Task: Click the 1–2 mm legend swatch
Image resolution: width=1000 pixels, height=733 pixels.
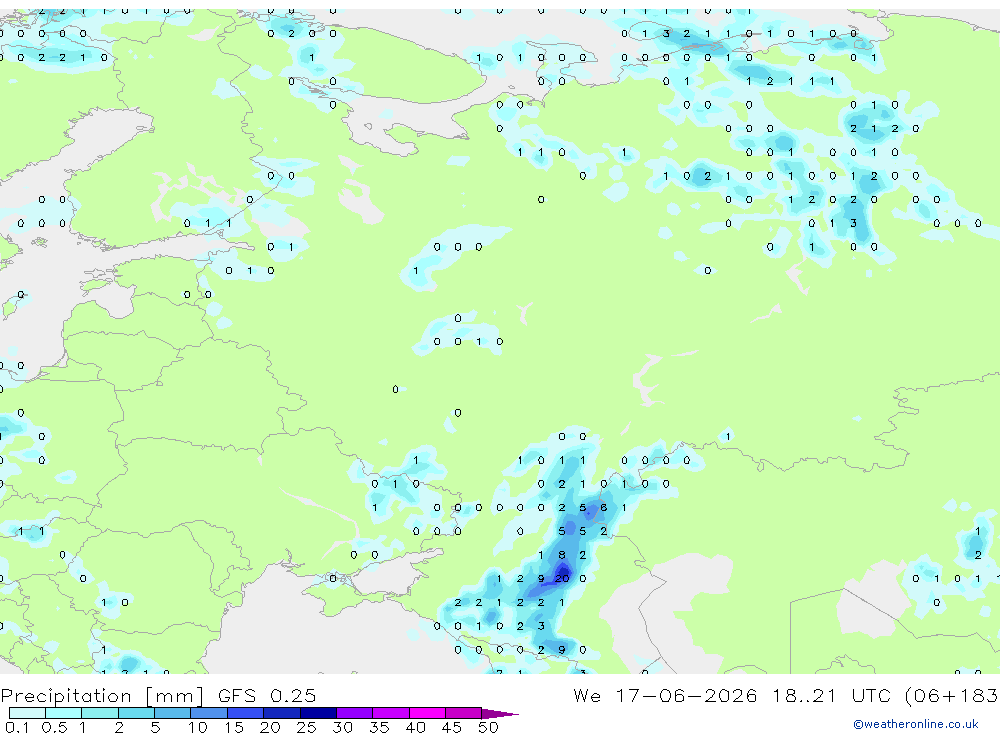Action: click(100, 713)
